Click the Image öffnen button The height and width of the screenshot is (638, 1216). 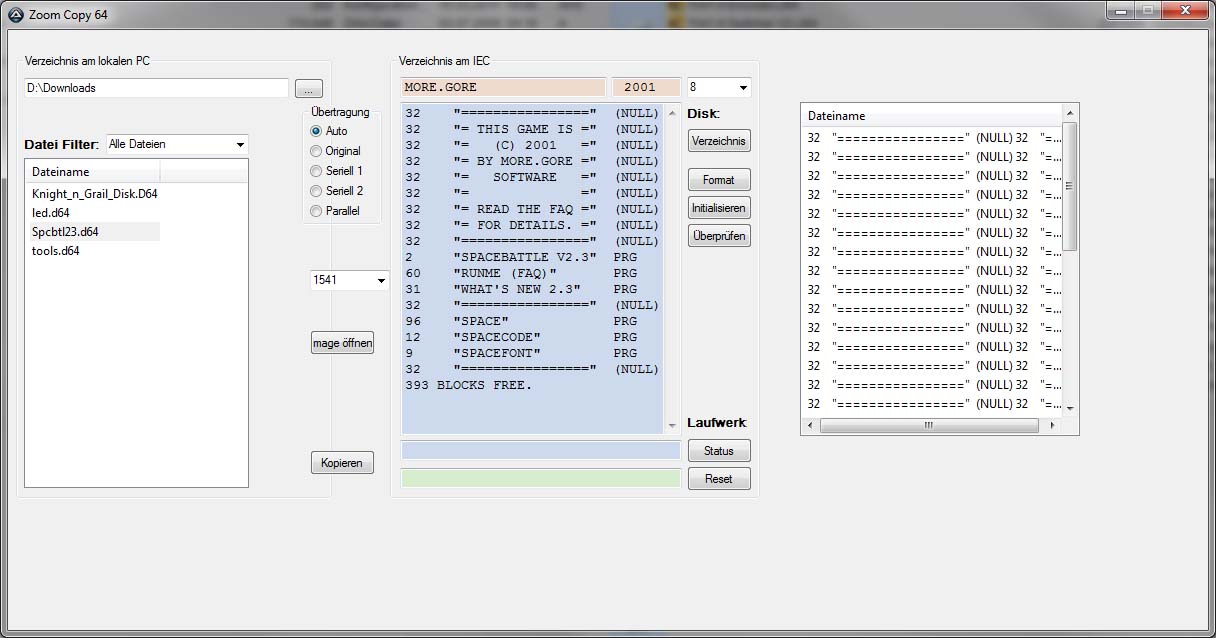click(x=342, y=343)
